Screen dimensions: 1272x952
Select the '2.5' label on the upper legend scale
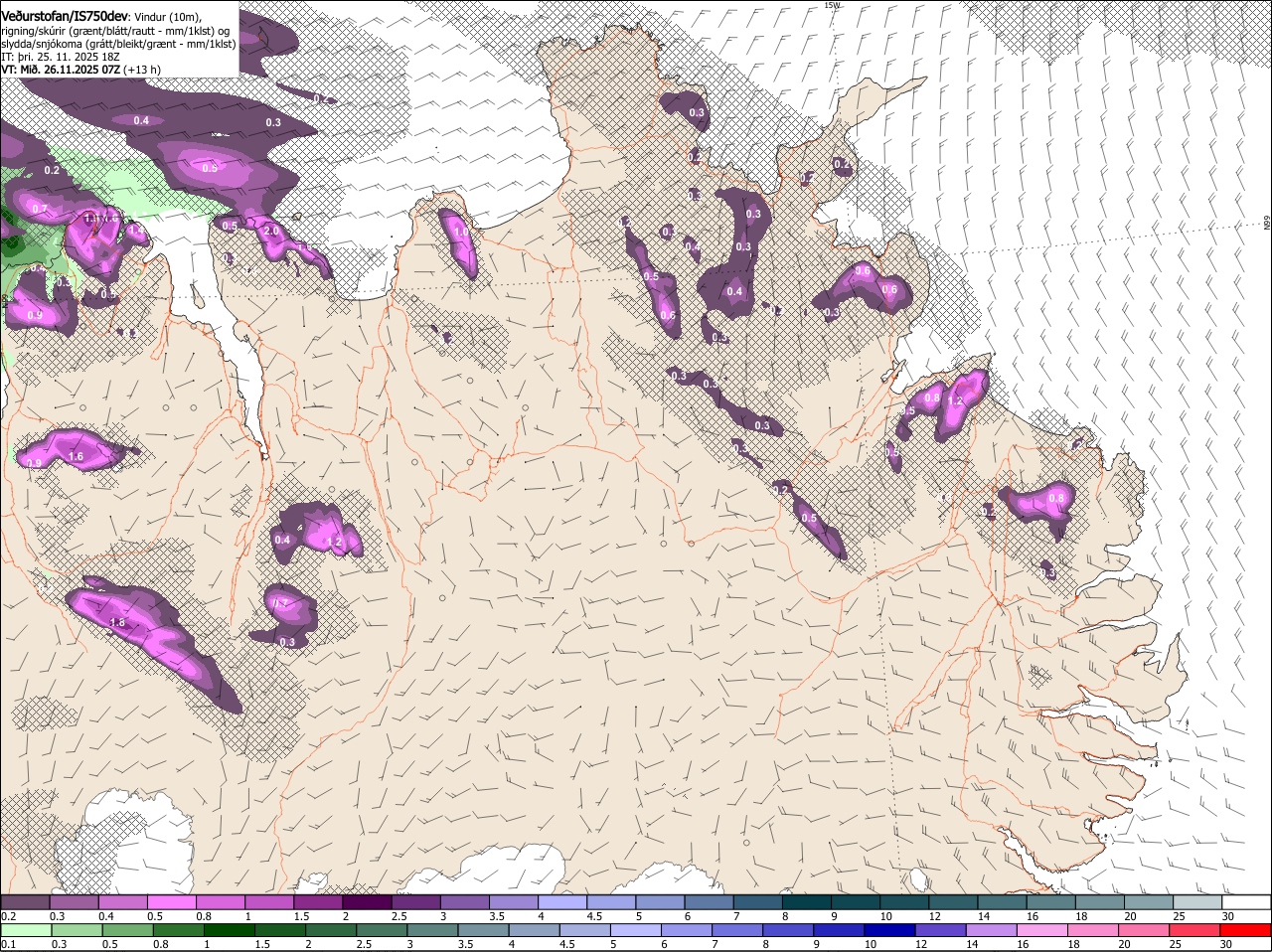398,915
